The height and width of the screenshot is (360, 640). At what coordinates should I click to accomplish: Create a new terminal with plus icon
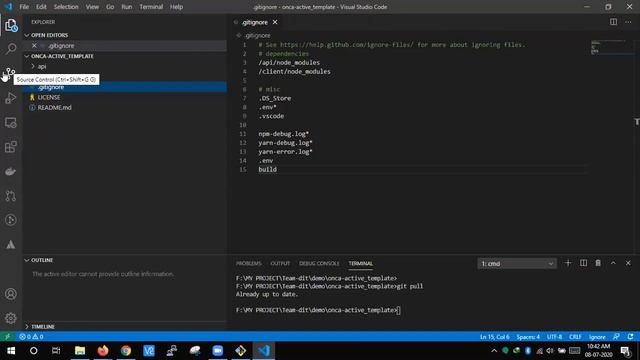[568, 263]
